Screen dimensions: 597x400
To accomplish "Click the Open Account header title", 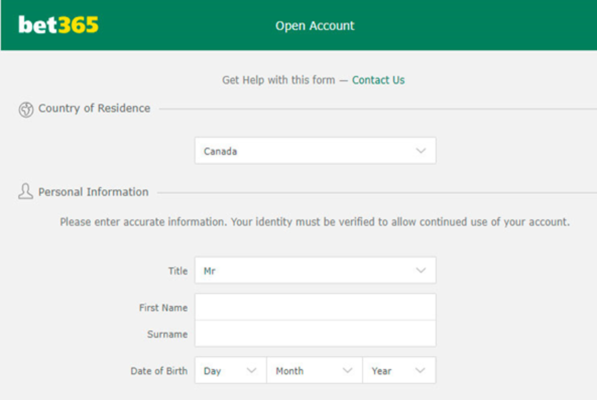I will tap(315, 25).
